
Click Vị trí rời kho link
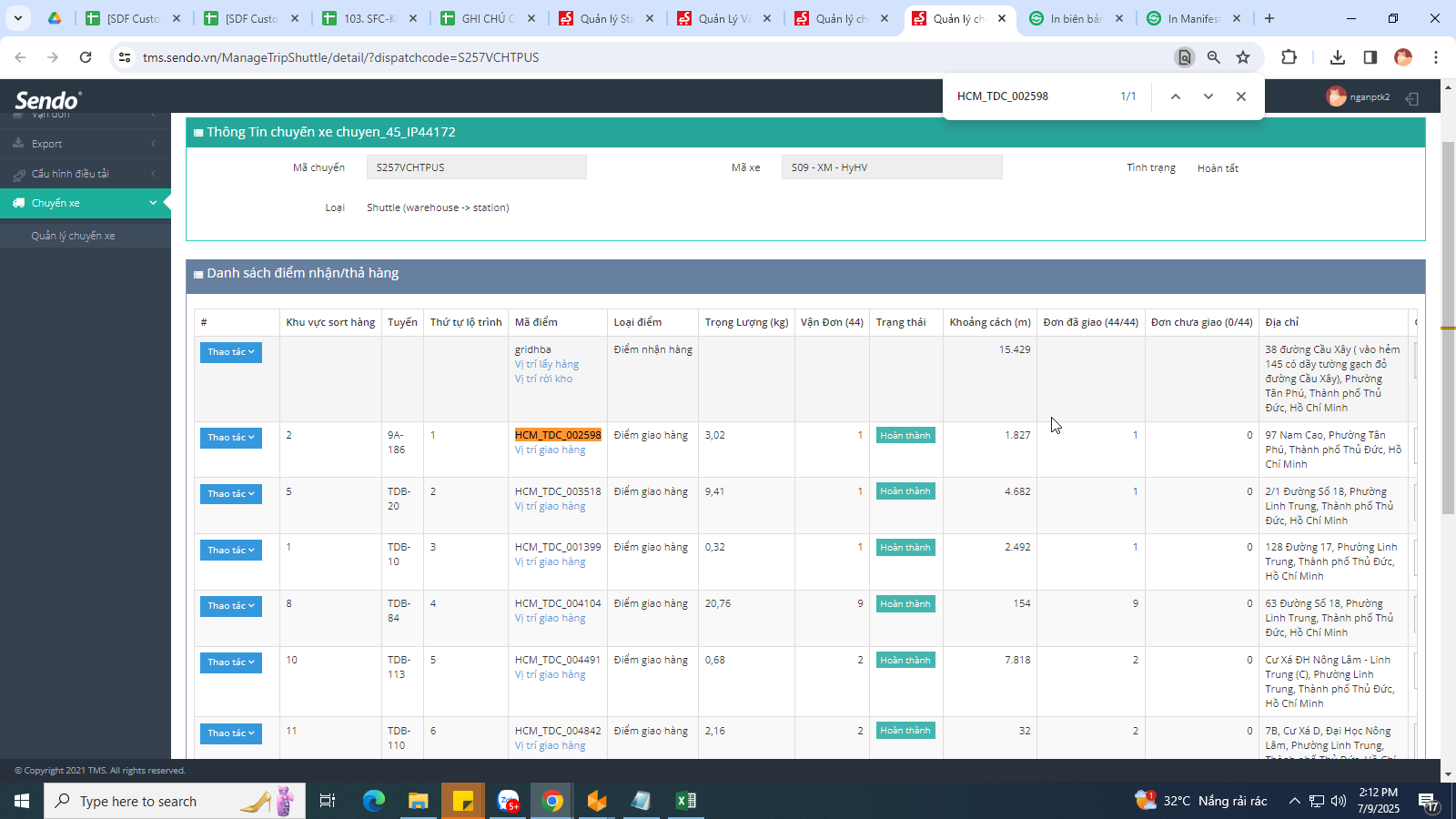(x=544, y=379)
